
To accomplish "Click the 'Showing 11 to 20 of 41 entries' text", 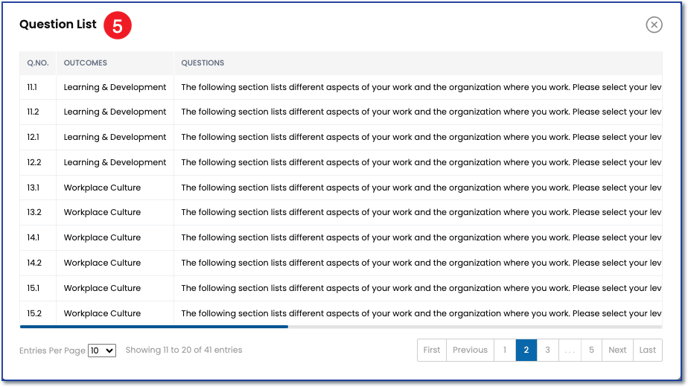I will (x=184, y=350).
